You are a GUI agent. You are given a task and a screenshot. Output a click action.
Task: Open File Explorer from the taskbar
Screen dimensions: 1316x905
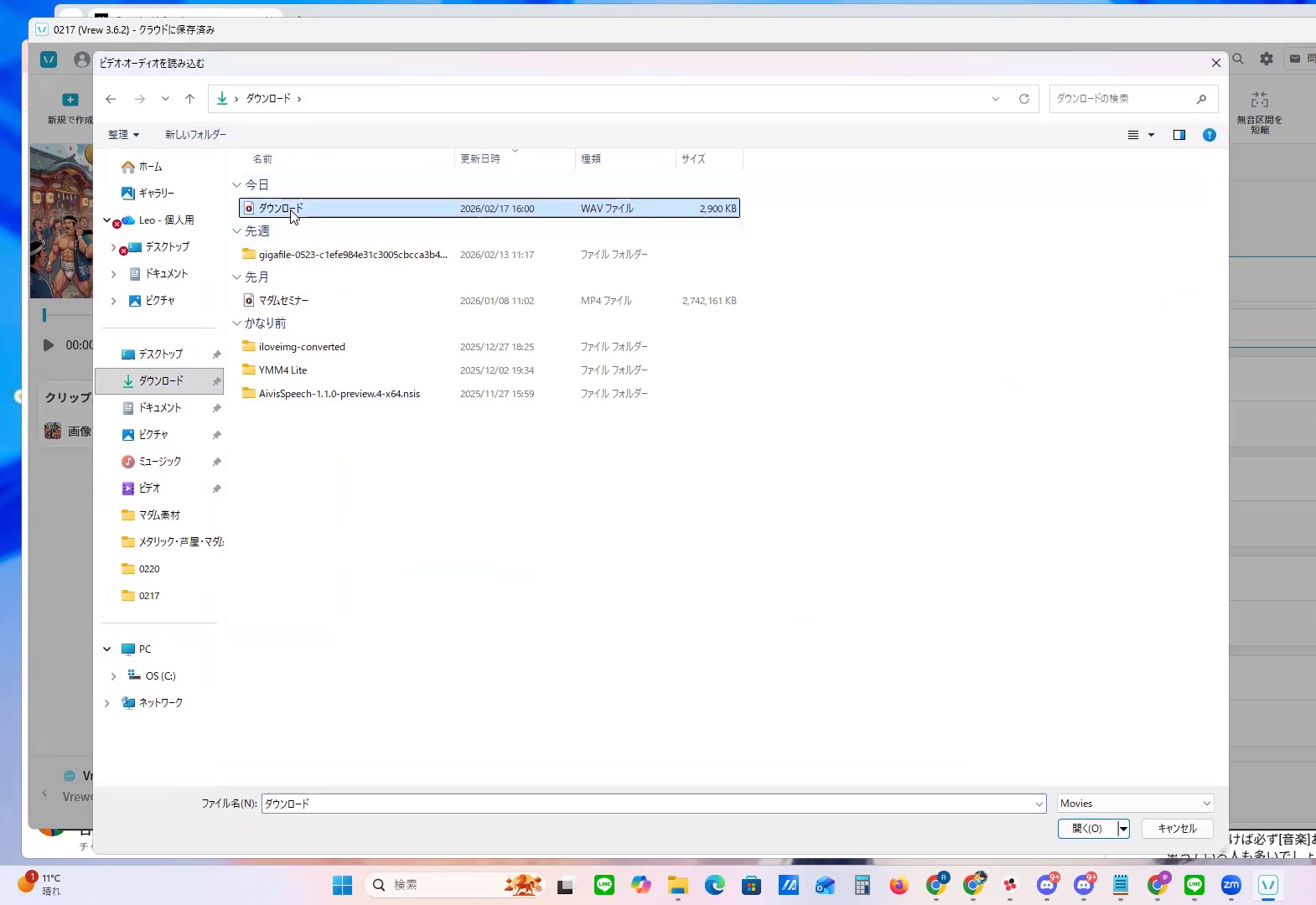coord(677,885)
